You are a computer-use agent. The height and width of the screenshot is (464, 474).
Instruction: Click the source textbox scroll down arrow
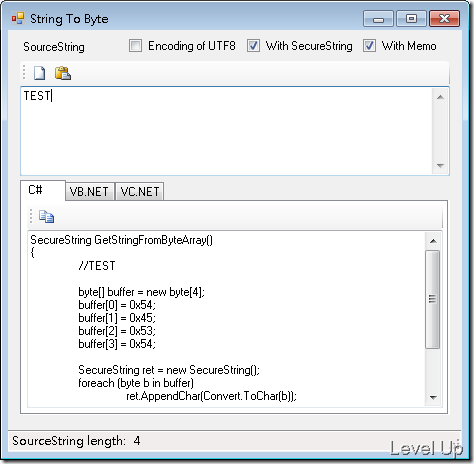440,165
